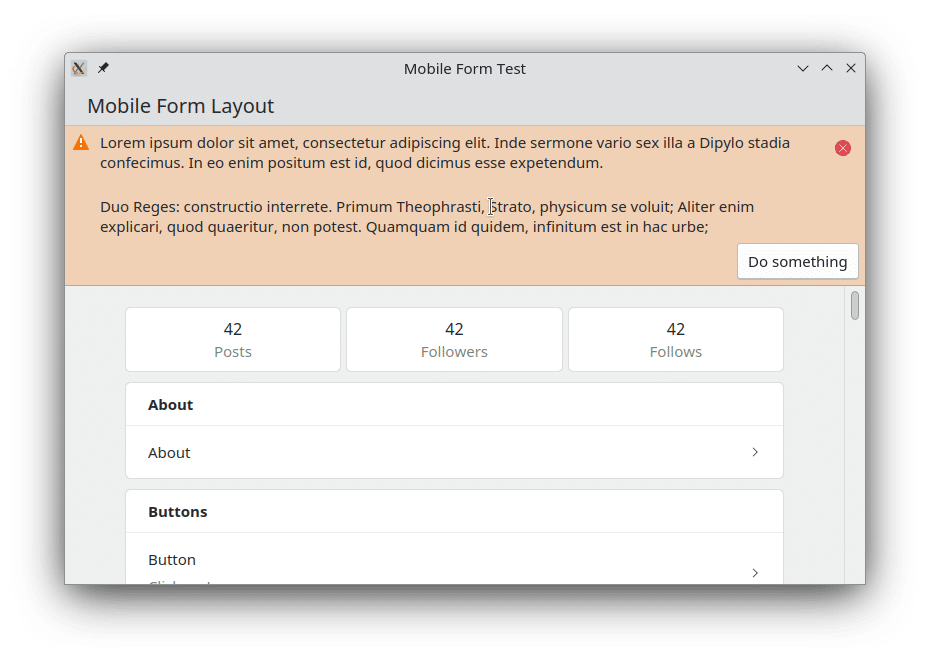Viewport: 930px width, 661px height.
Task: Expand the Button row chevron
Action: 755,573
